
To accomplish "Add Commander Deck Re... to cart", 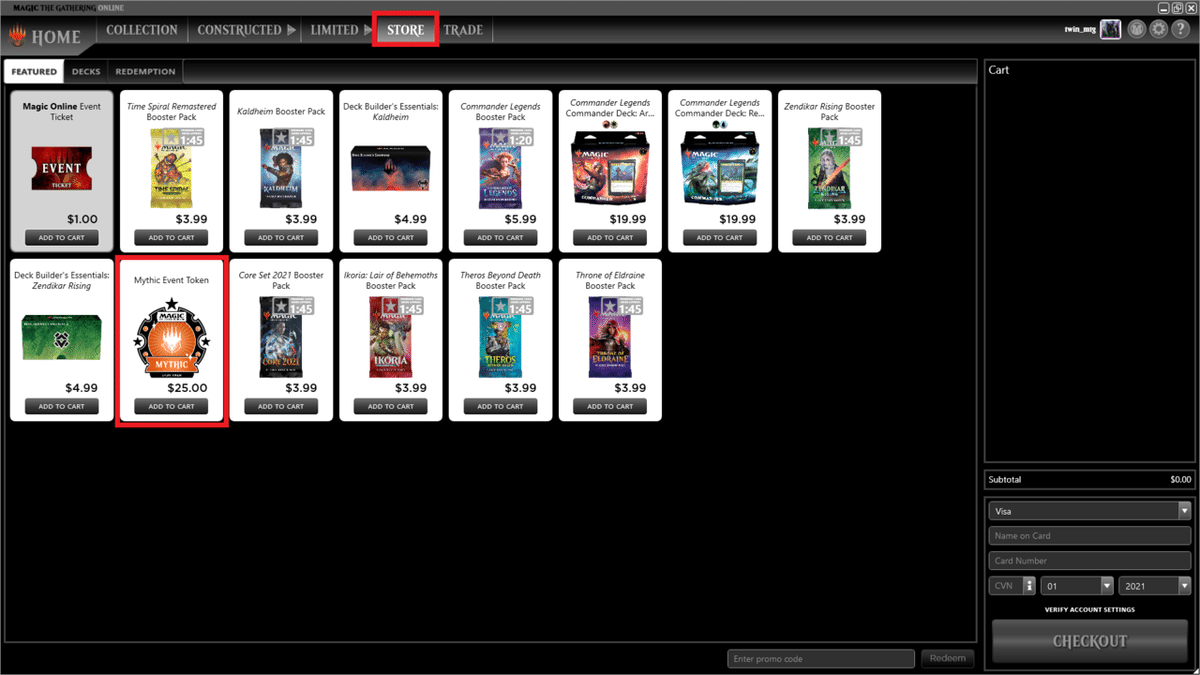I will pyautogui.click(x=719, y=238).
